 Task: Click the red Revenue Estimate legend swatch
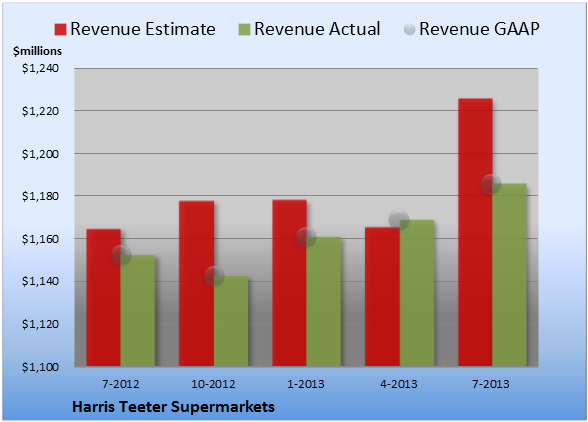click(60, 29)
